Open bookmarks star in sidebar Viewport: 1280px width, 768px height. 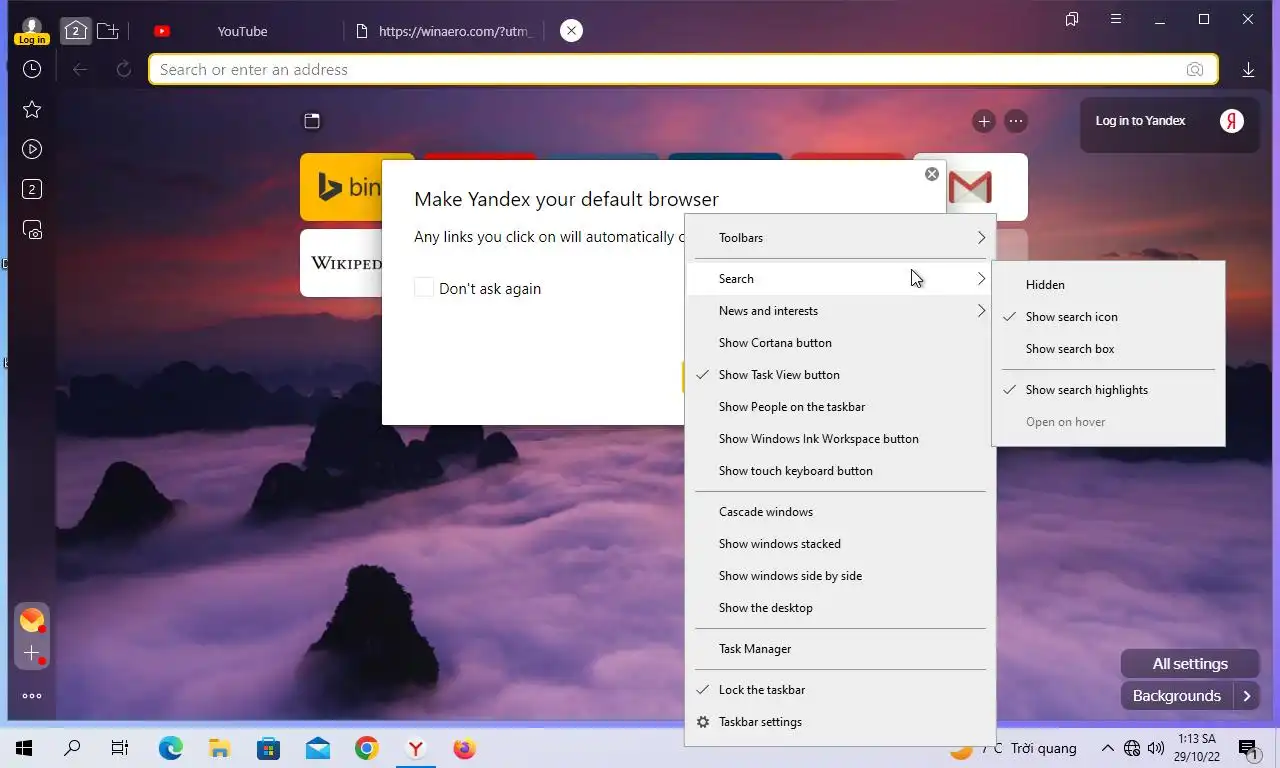[32, 109]
